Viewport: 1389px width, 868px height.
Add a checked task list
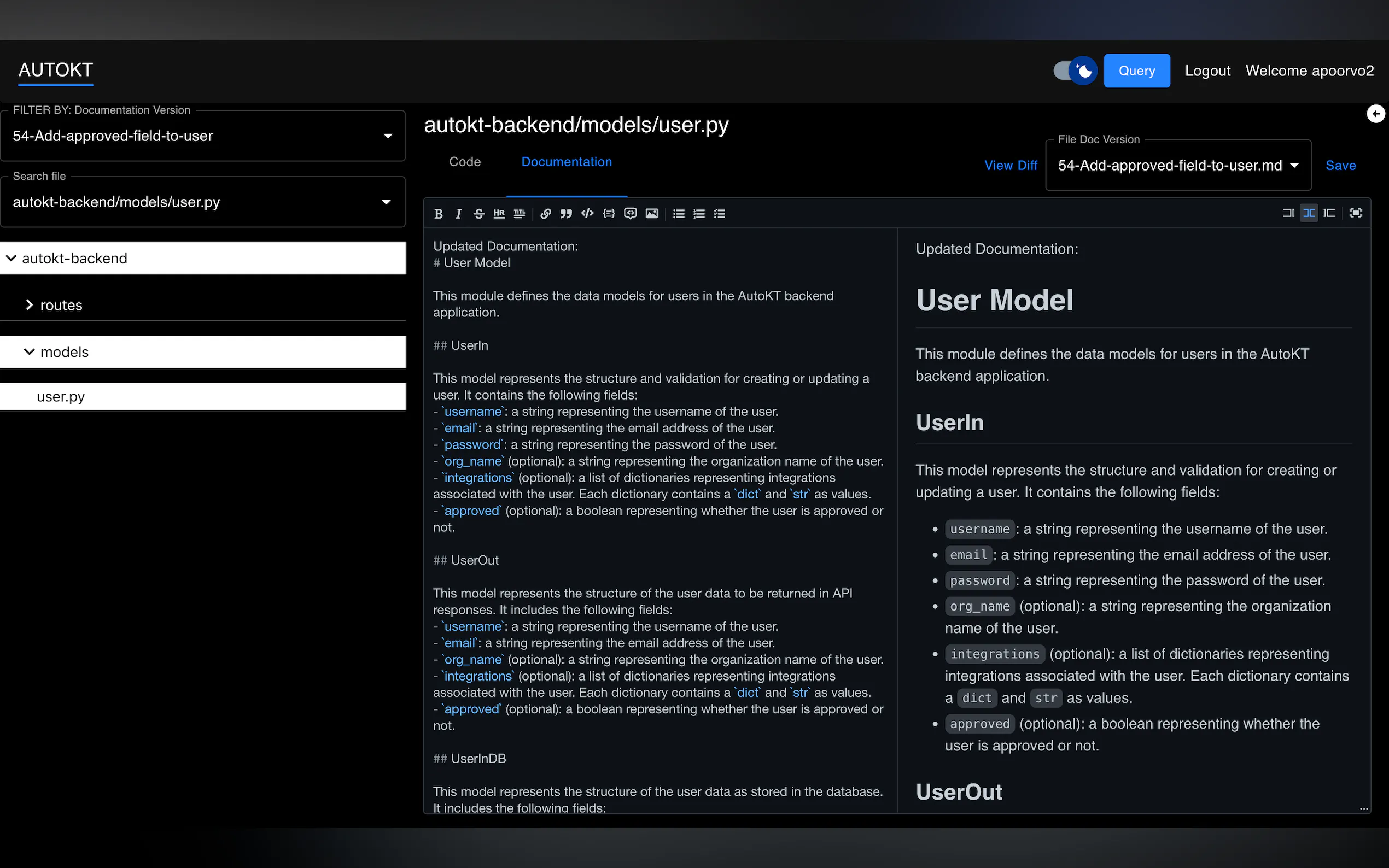pyautogui.click(x=720, y=214)
